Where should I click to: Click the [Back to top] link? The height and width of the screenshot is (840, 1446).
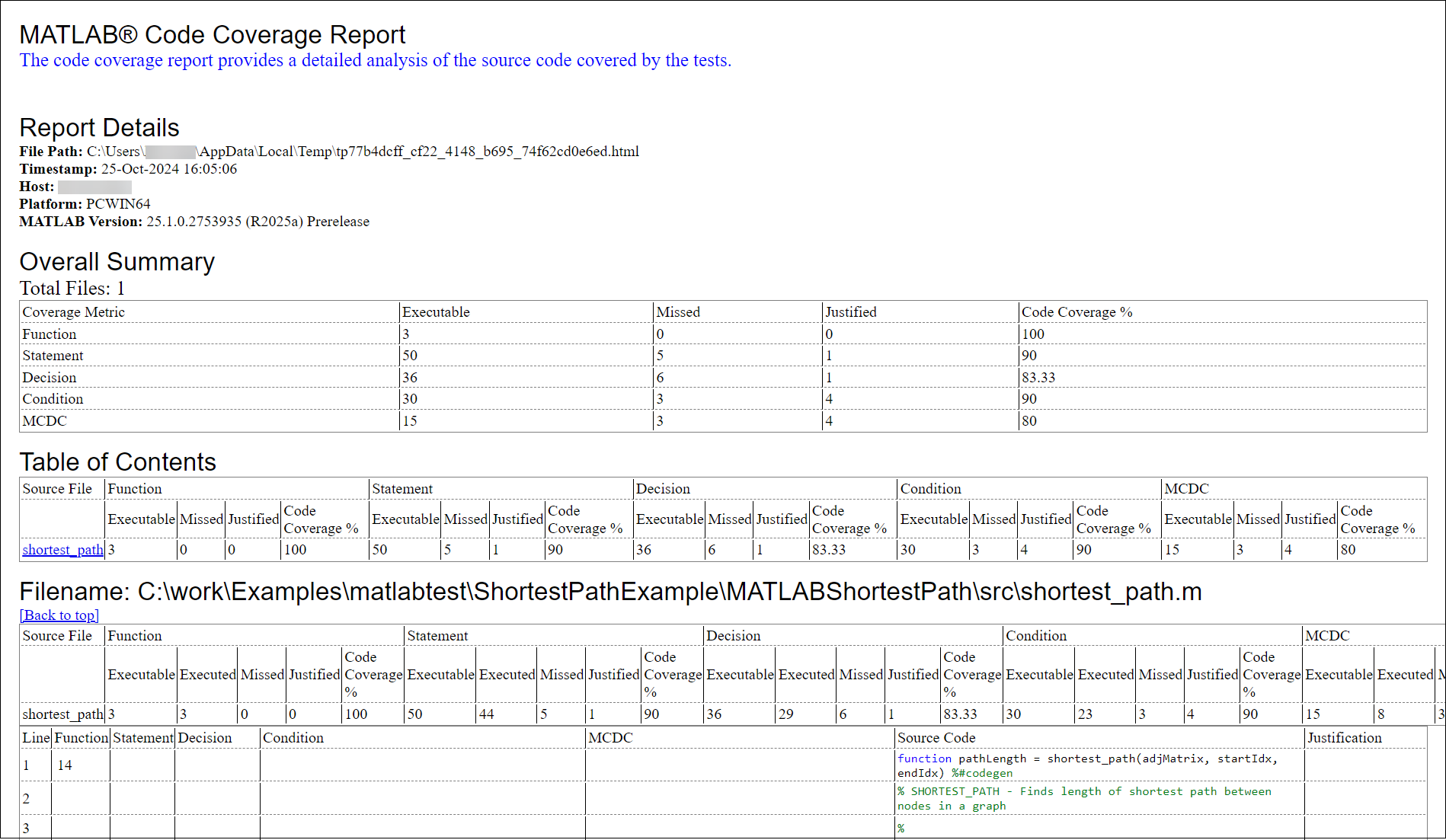[x=59, y=615]
